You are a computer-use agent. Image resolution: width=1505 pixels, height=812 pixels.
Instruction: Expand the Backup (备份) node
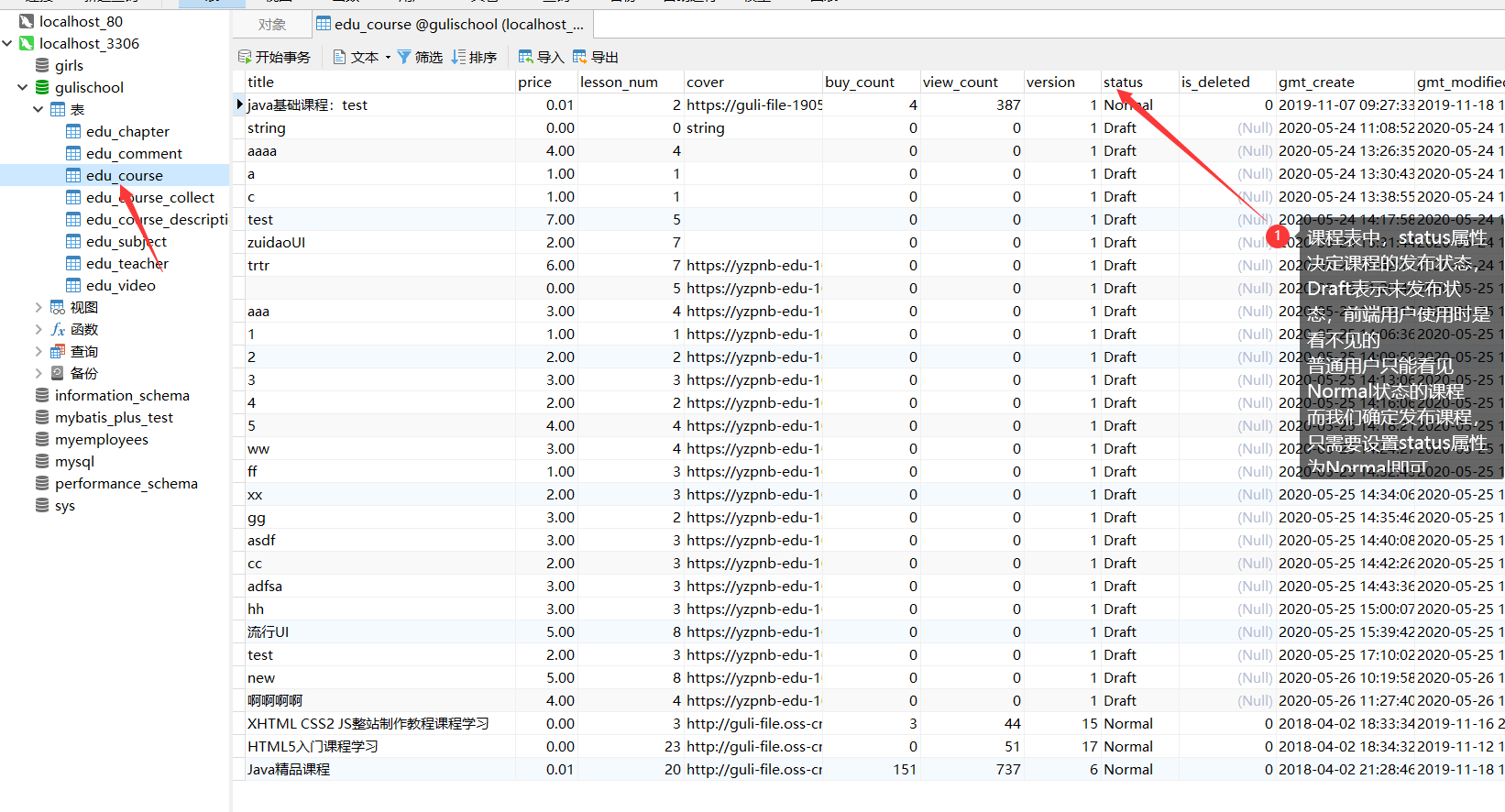[38, 373]
